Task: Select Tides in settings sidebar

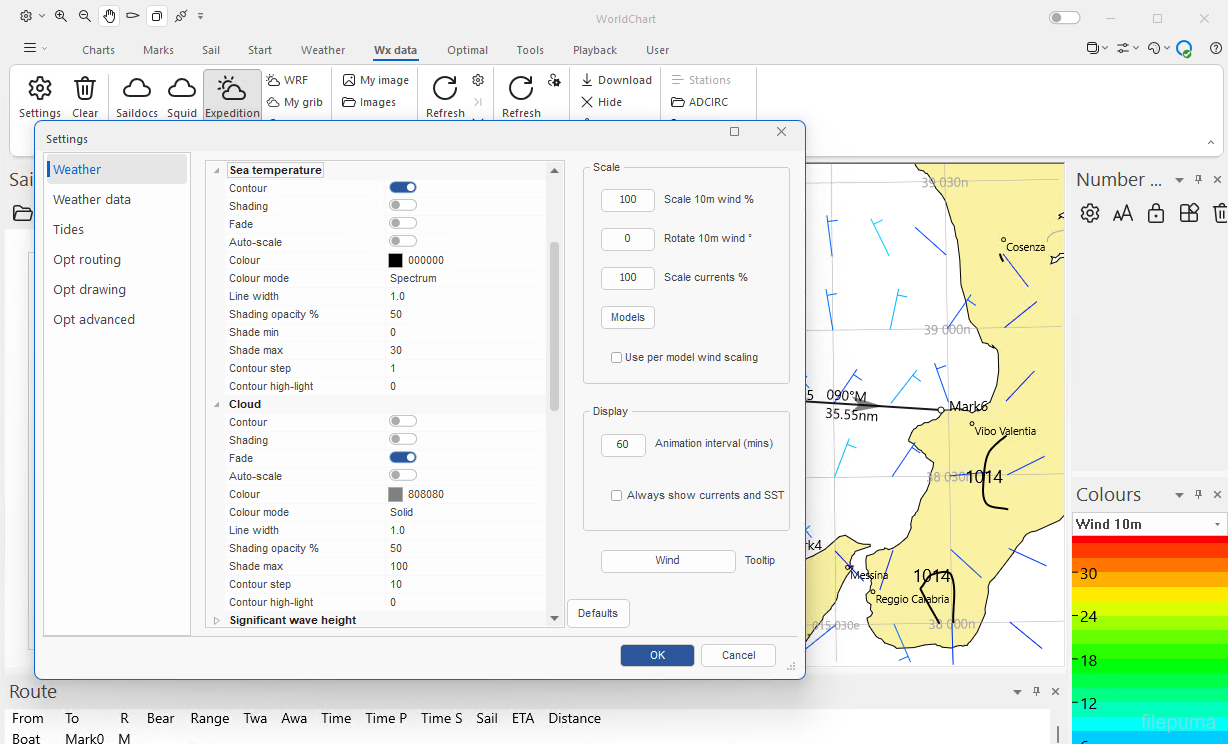Action: [68, 230]
